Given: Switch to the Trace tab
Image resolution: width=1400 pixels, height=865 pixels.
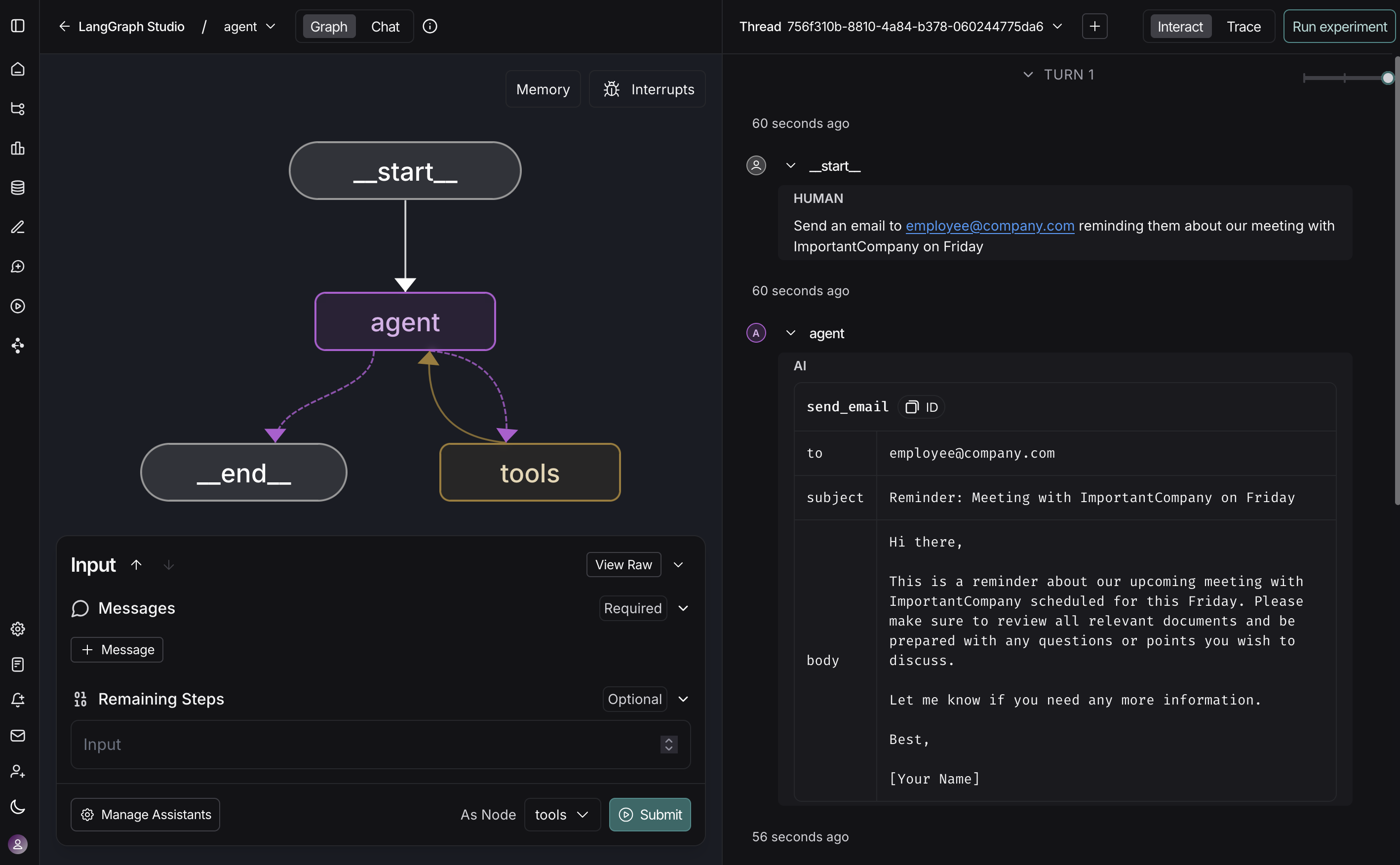Looking at the screenshot, I should 1244,26.
